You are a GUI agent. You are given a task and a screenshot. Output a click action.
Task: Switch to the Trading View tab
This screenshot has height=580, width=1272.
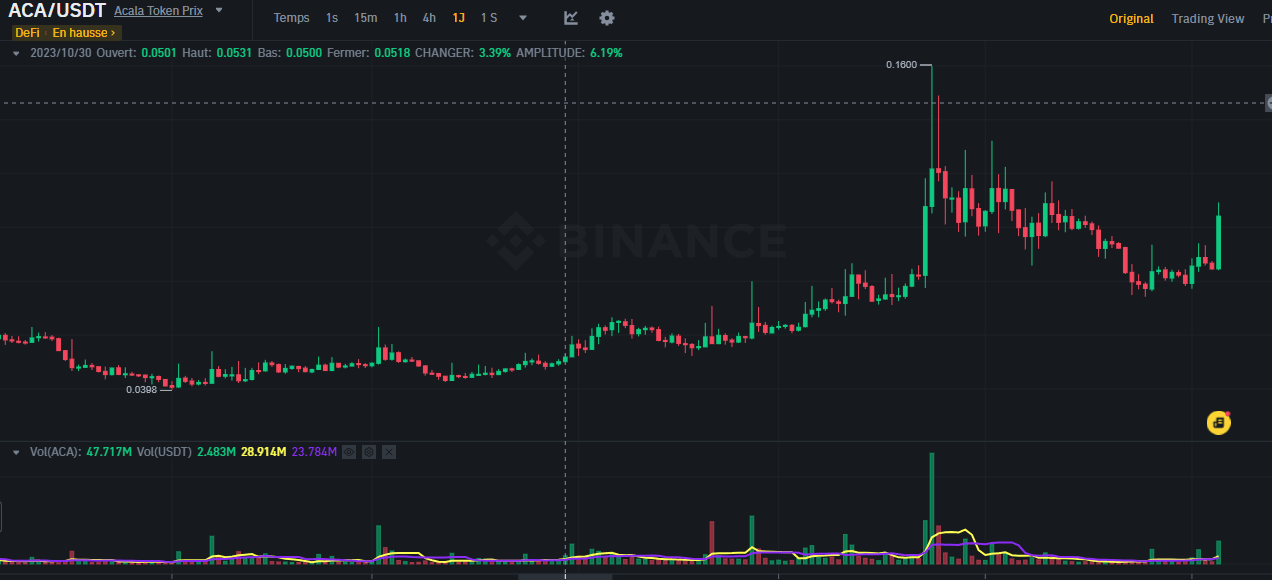(1207, 18)
